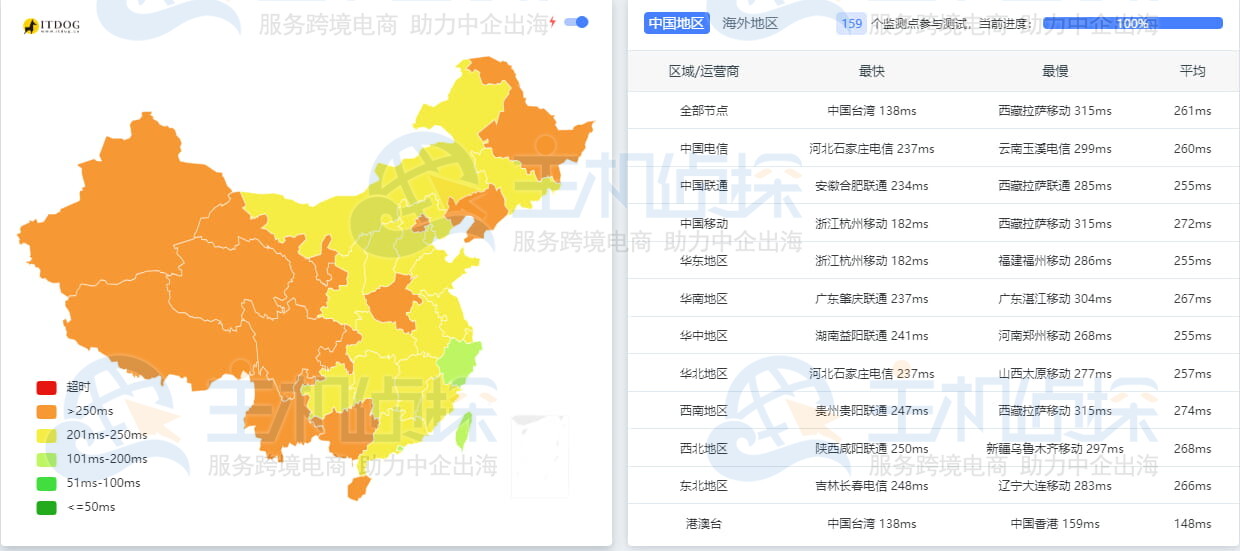Click the yellow 201ms-250ms legend swatch
Image resolution: width=1240 pixels, height=551 pixels.
46,435
